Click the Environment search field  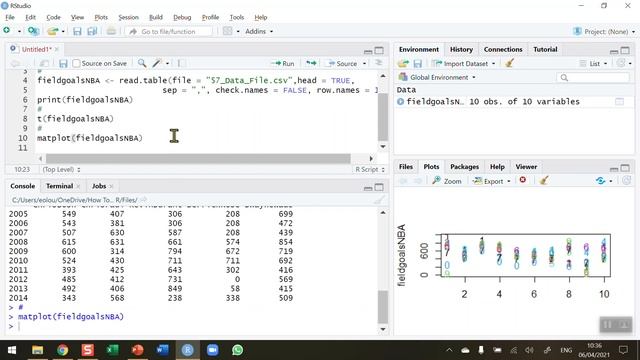[593, 78]
